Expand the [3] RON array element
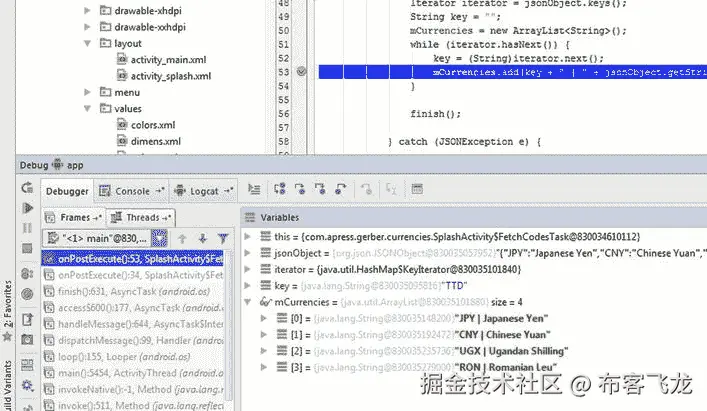 [264, 367]
